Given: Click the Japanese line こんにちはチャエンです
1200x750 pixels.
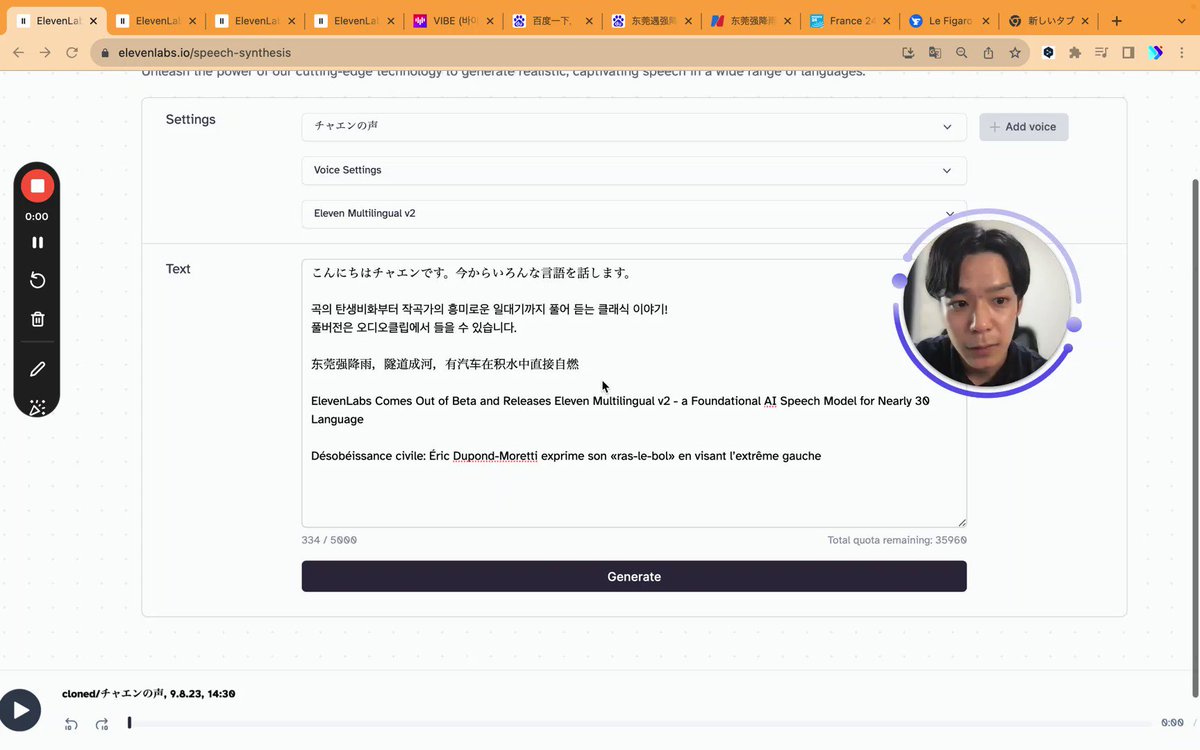Looking at the screenshot, I should (471, 273).
